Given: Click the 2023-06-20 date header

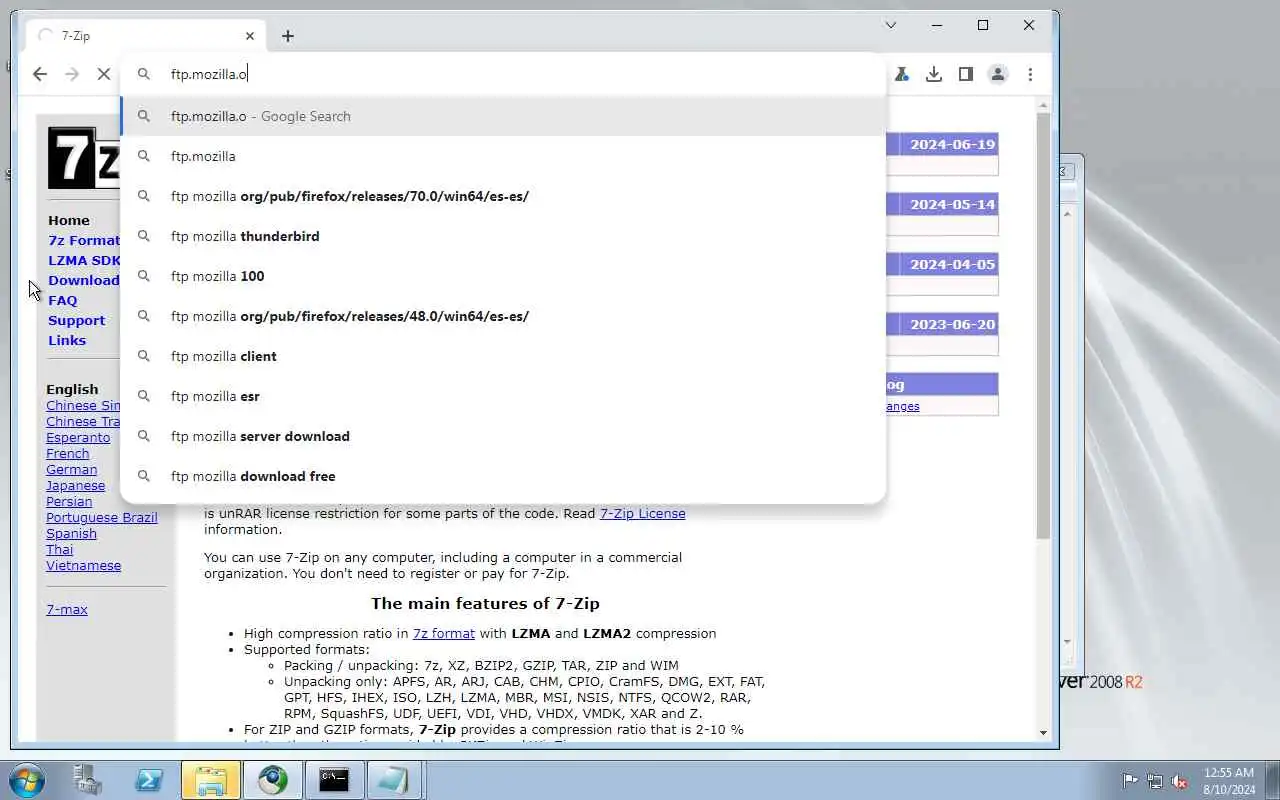Looking at the screenshot, I should tap(952, 324).
